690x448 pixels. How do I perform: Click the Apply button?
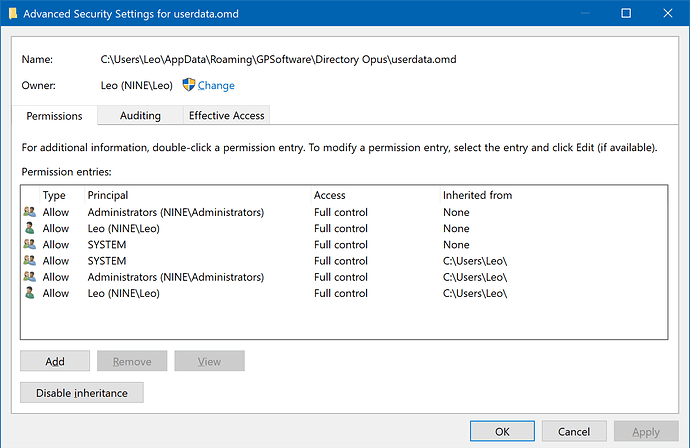coord(646,431)
